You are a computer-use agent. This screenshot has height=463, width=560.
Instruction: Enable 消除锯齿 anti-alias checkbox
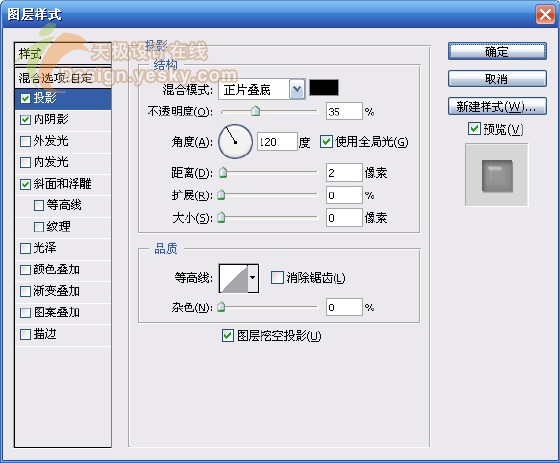tap(277, 278)
